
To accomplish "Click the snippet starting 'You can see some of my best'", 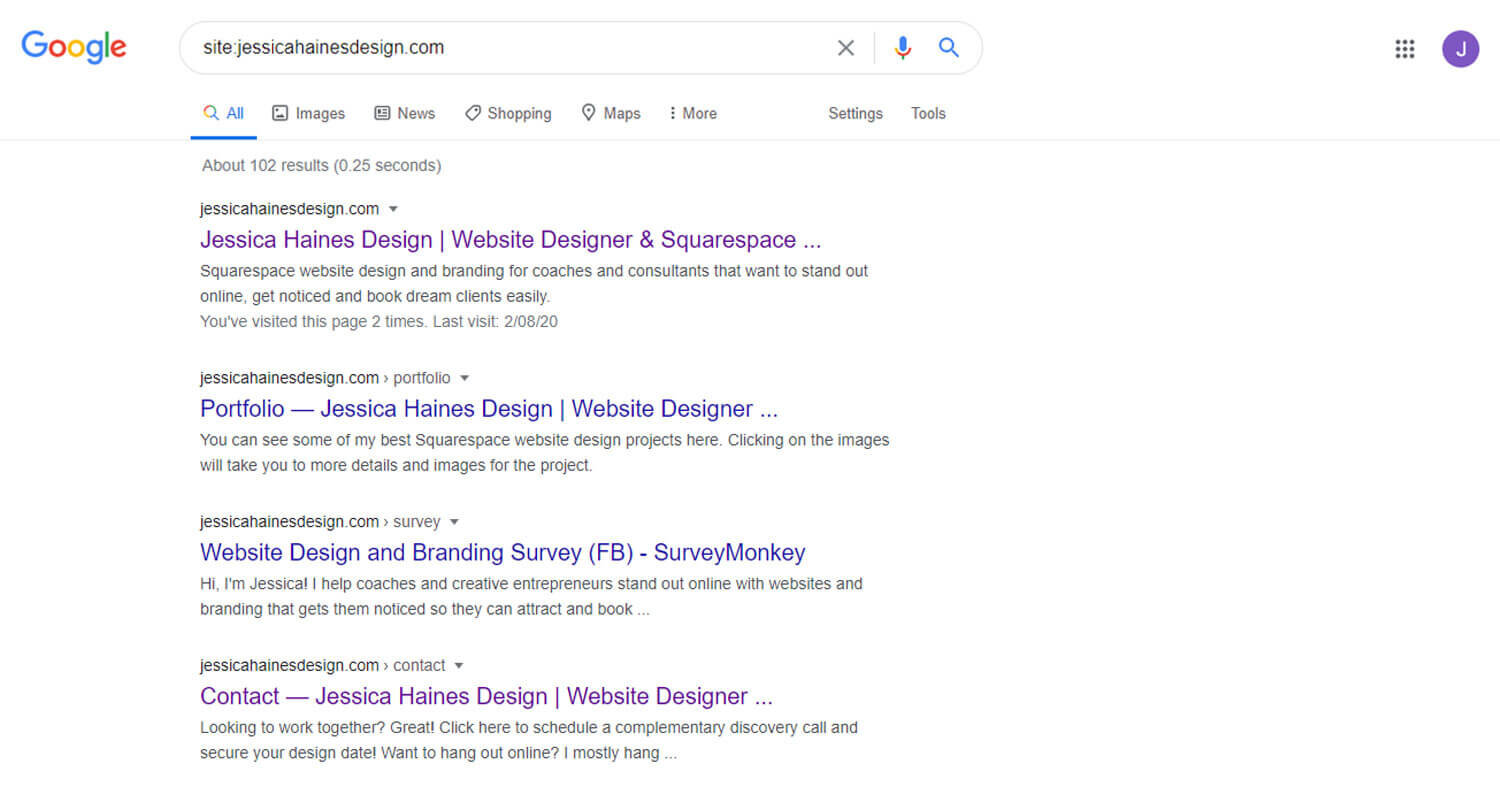I will tap(544, 453).
